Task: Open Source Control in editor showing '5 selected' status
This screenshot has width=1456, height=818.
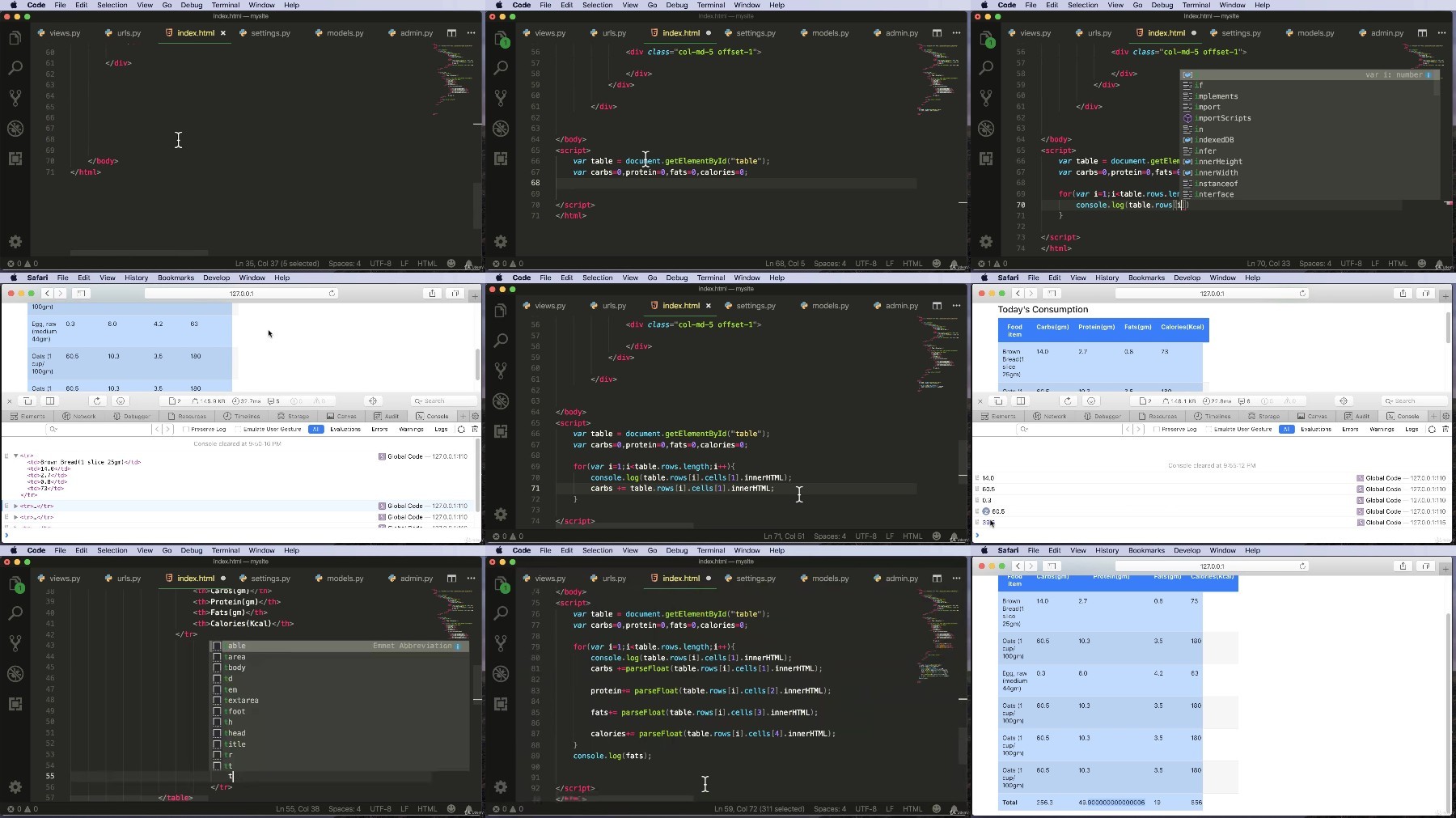Action: click(x=15, y=98)
